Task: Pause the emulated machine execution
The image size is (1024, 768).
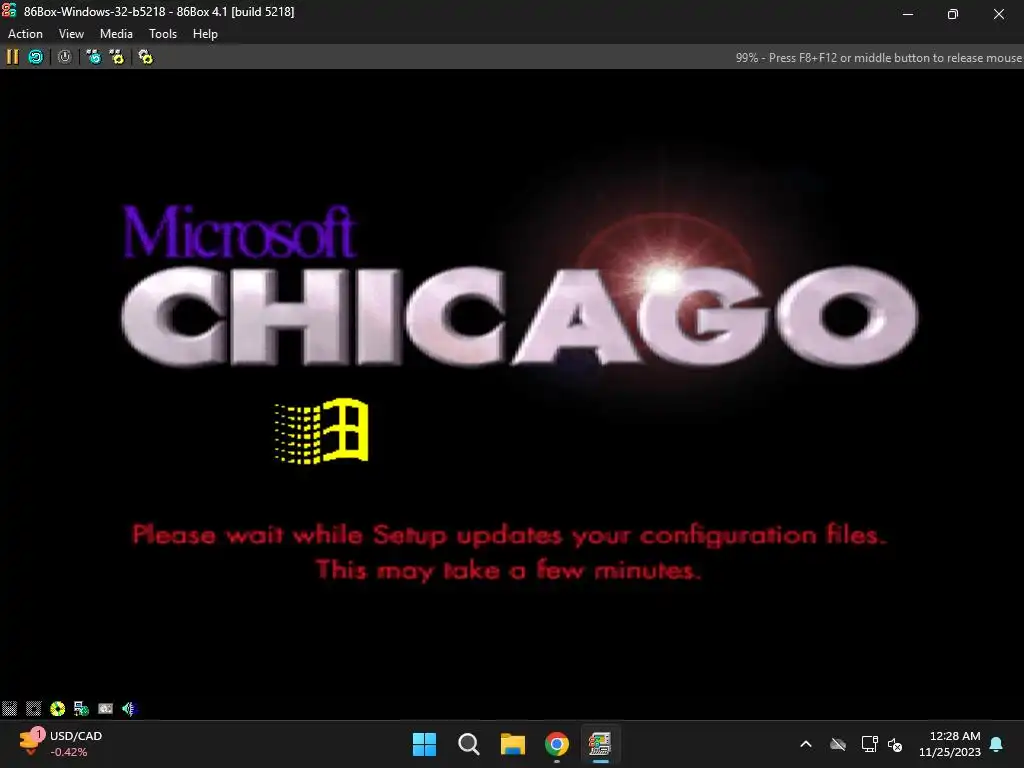Action: 12,57
